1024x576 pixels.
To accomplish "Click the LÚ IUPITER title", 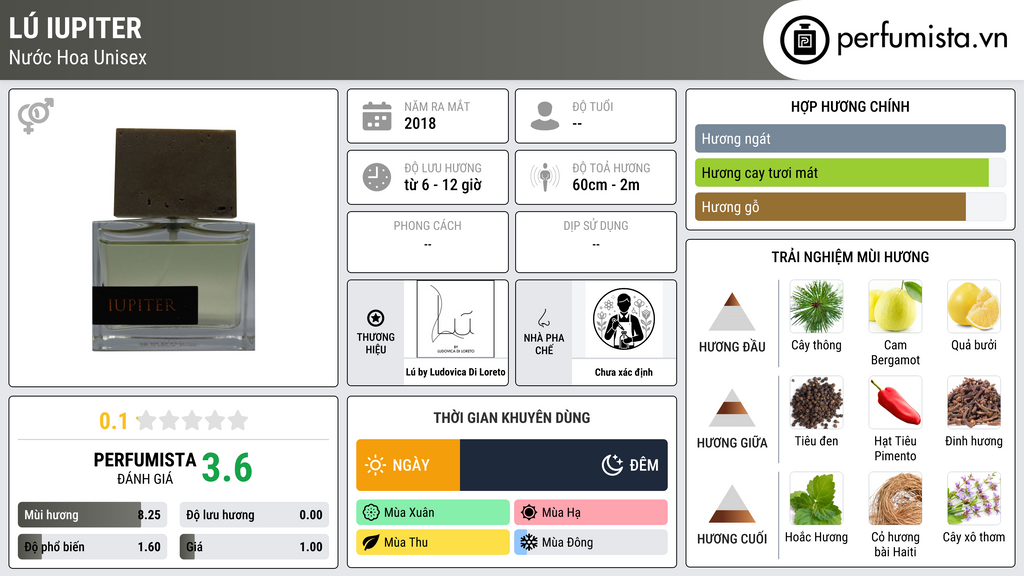I will (75, 28).
